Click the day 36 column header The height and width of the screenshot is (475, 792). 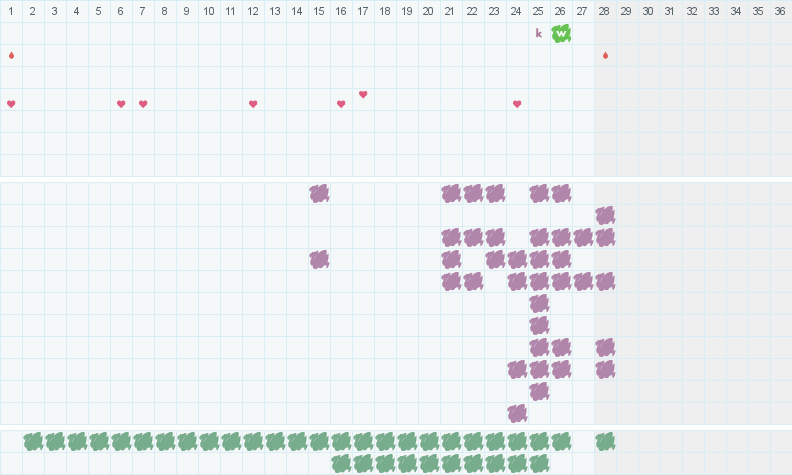780,11
